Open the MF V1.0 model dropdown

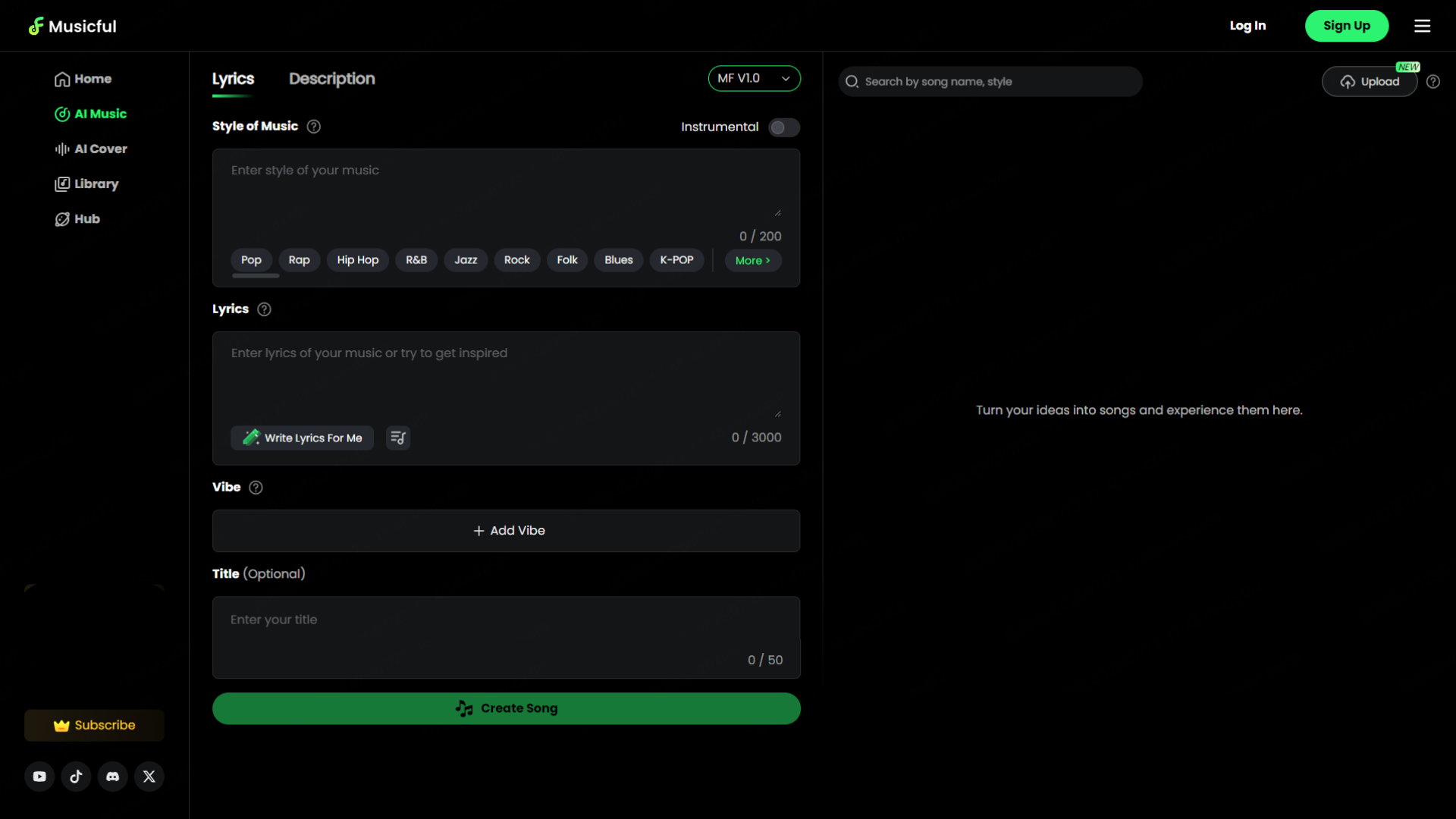754,78
